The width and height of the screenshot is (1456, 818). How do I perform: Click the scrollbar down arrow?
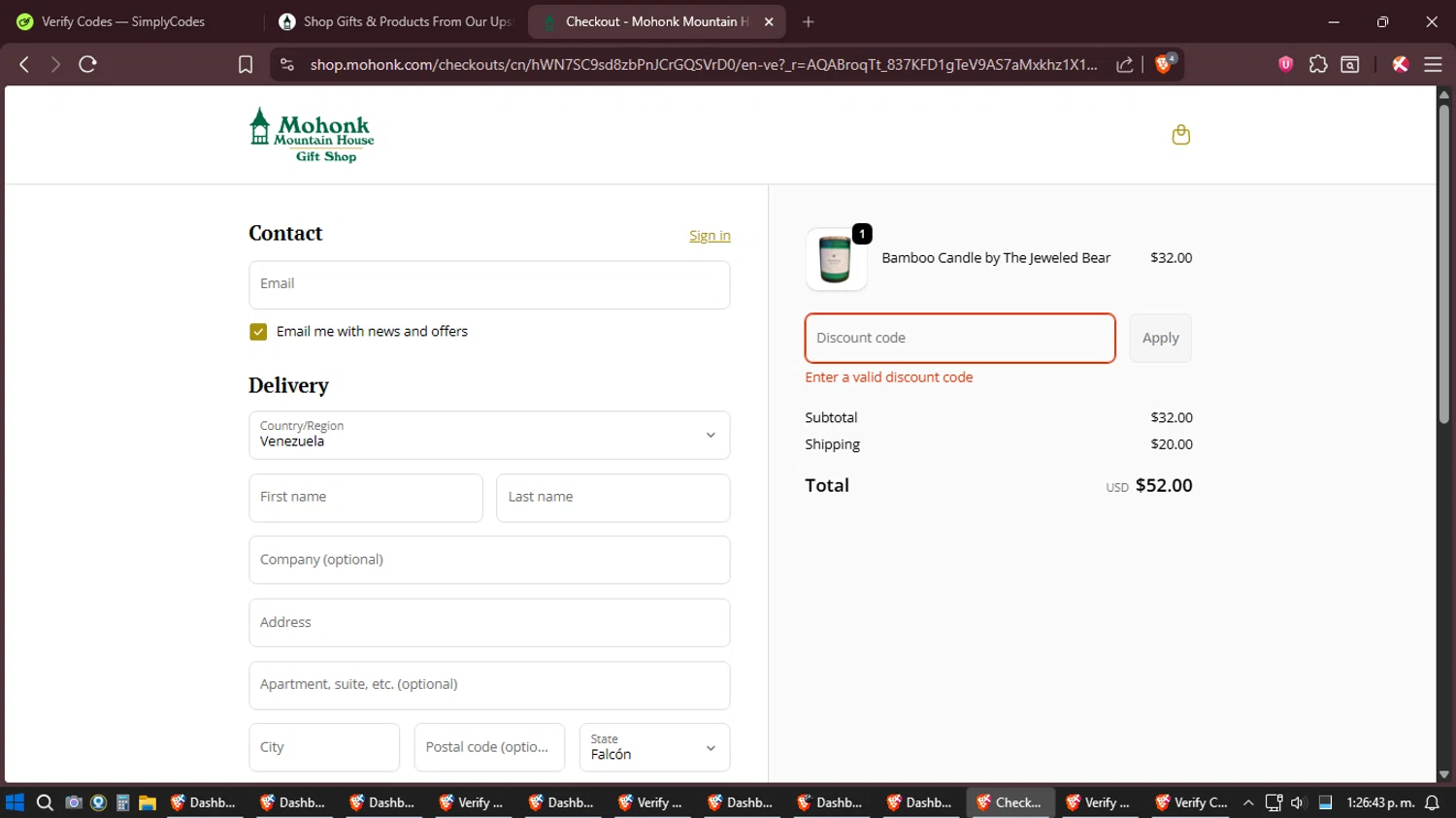coord(1444,774)
